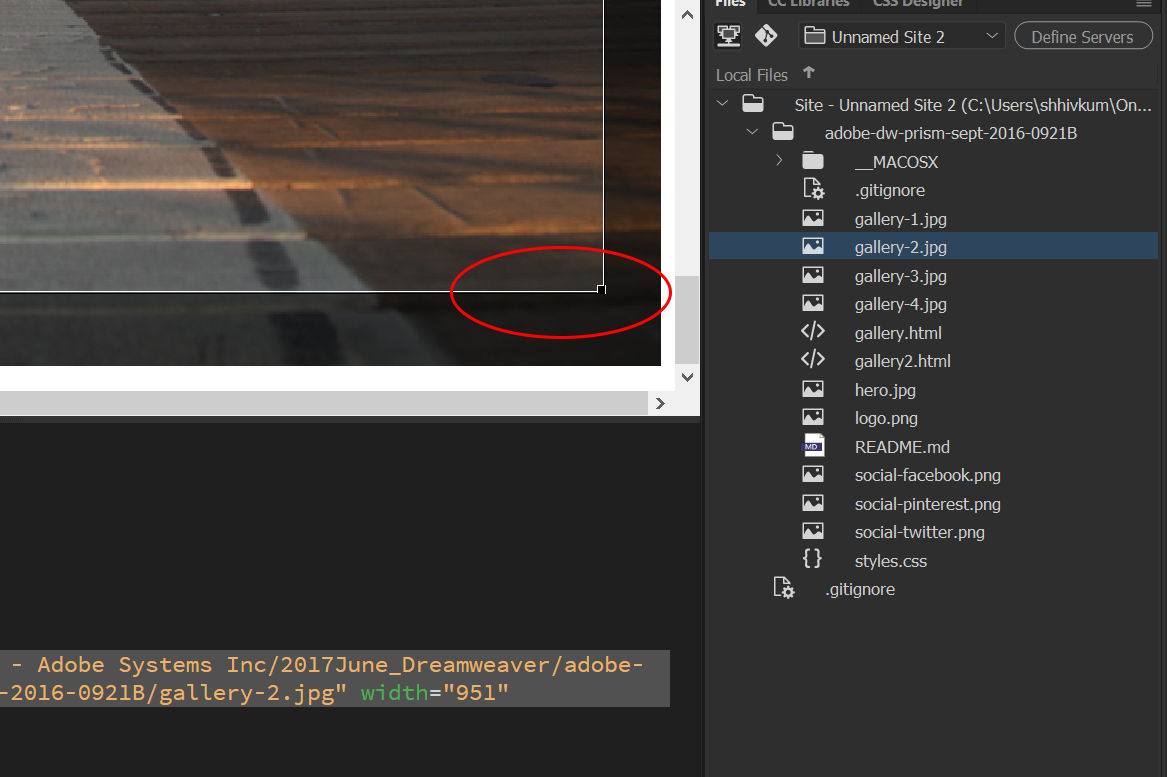1167x777 pixels.
Task: Click the hero.jpg image thumbnail icon
Action: 813,388
